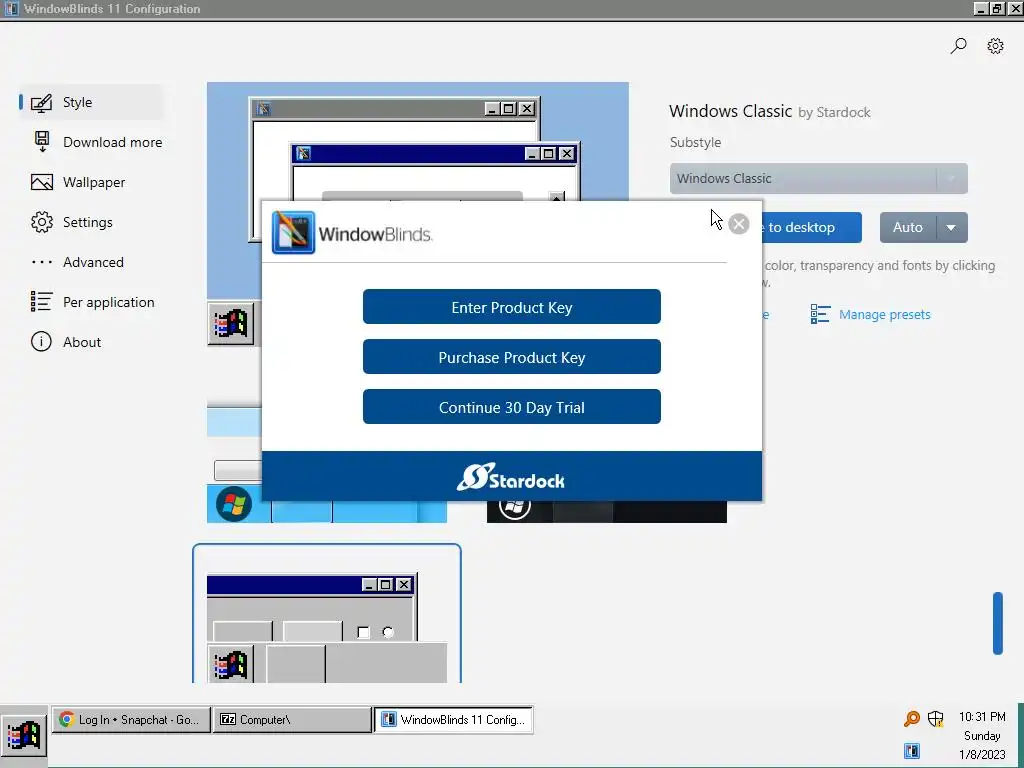Click the Download more icon
This screenshot has width=1024, height=768.
pos(42,142)
